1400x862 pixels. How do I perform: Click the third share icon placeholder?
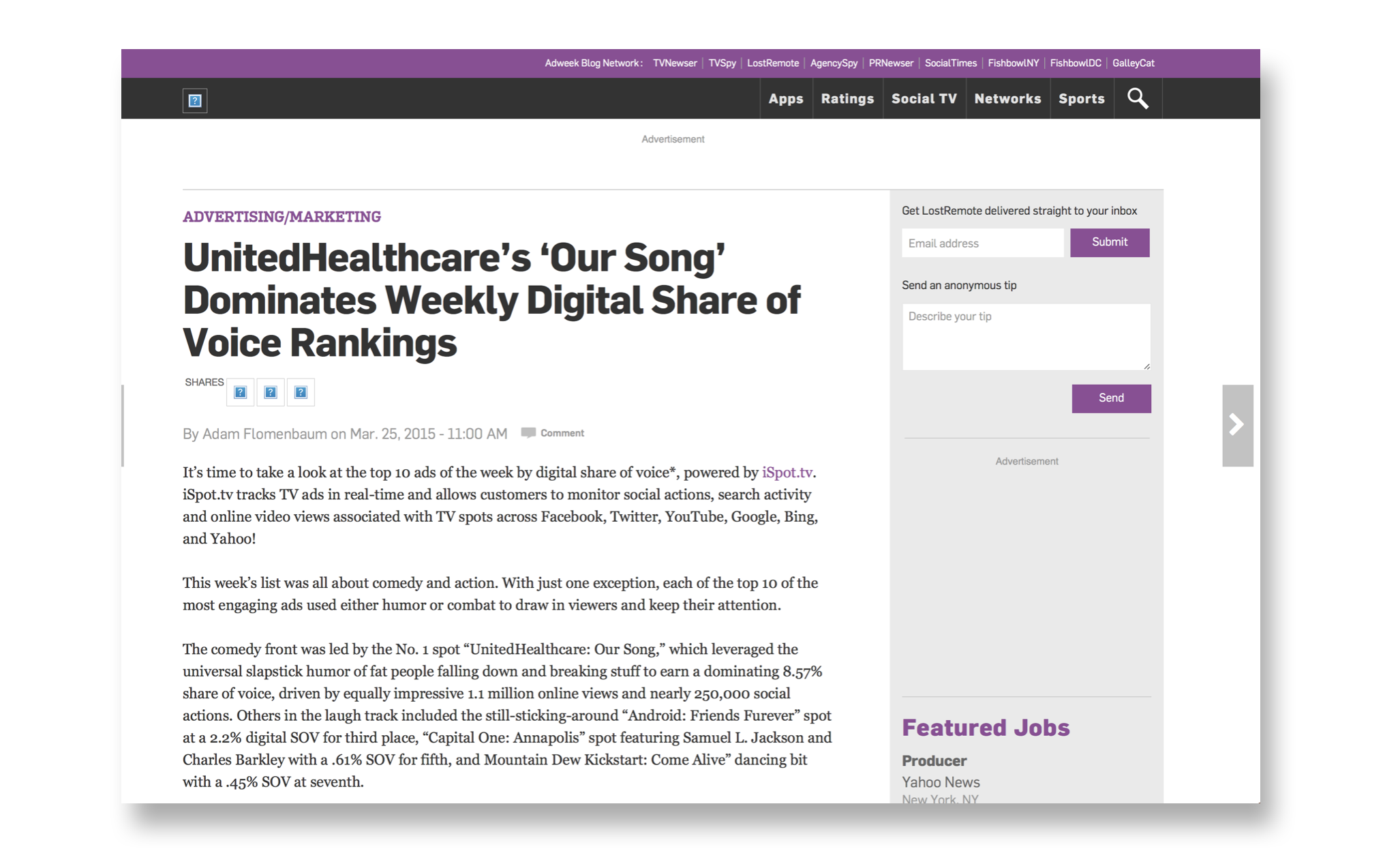click(301, 392)
